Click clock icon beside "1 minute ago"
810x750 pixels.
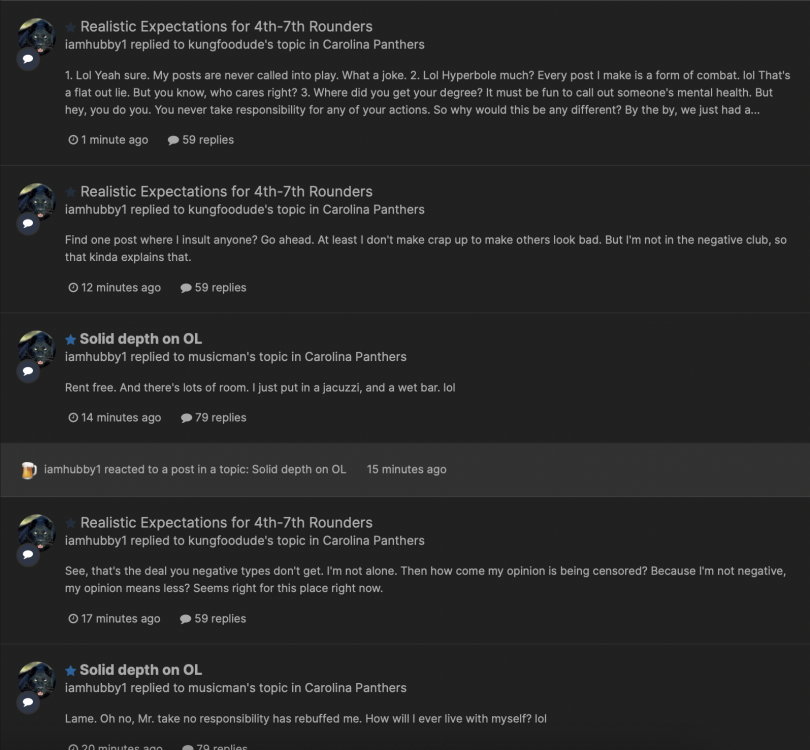click(73, 140)
